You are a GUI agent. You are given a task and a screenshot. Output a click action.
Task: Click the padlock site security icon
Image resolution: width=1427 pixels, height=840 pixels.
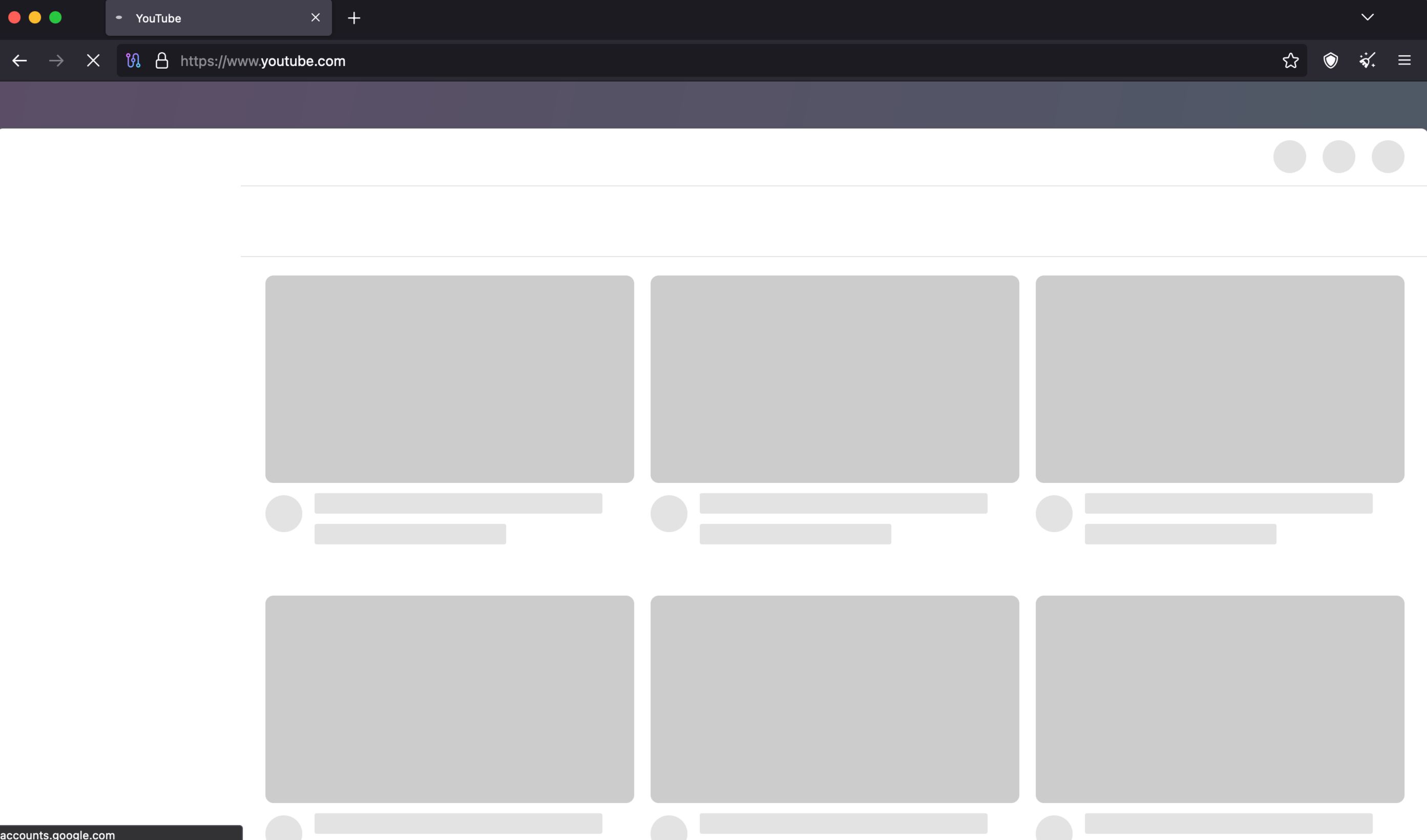(x=162, y=60)
